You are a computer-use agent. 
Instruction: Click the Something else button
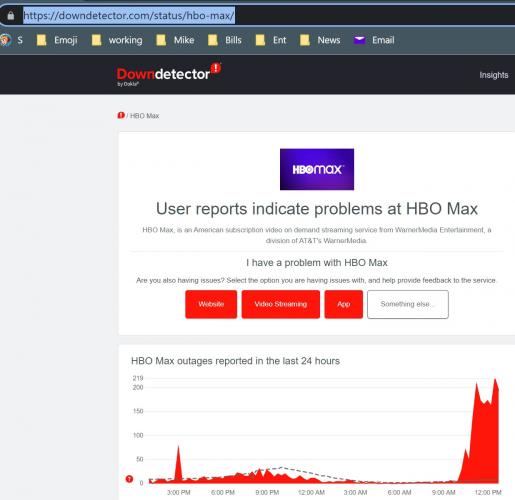coord(408,304)
